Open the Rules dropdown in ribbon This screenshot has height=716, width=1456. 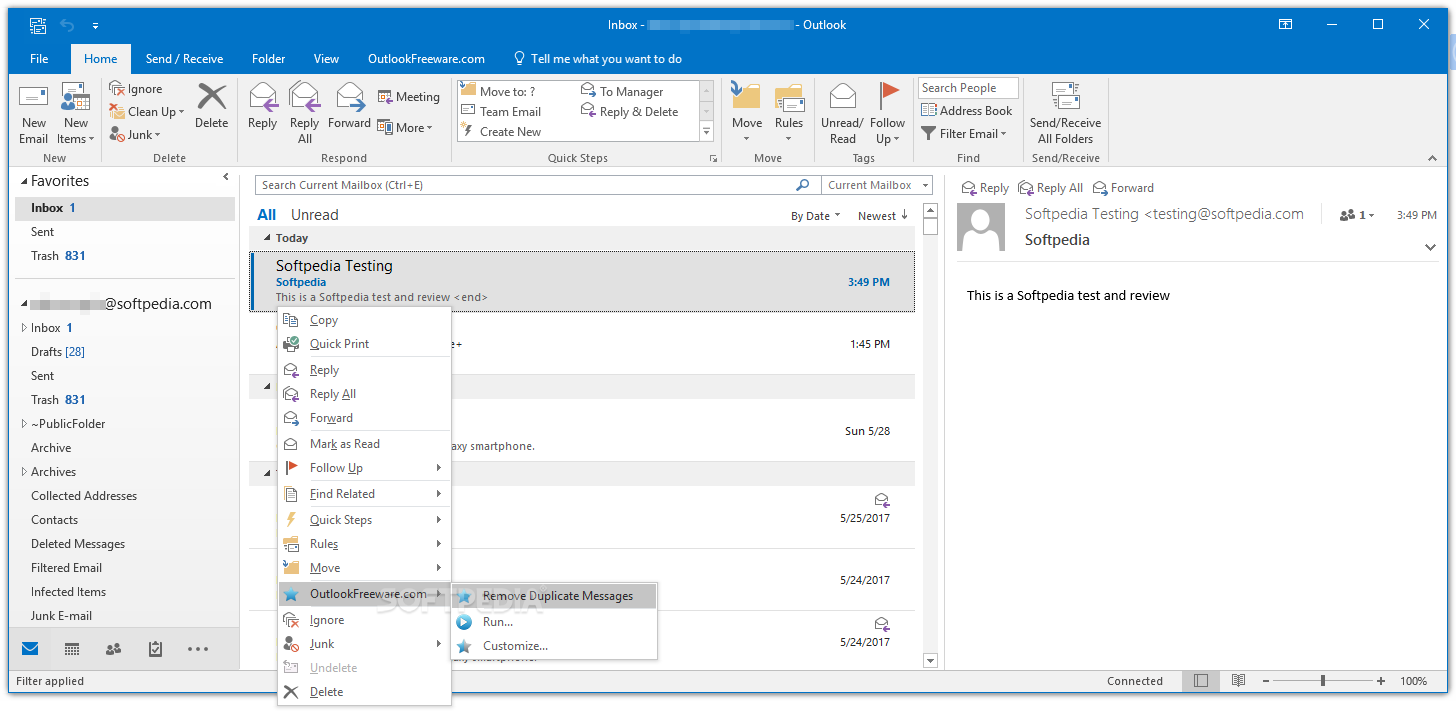pos(789,114)
